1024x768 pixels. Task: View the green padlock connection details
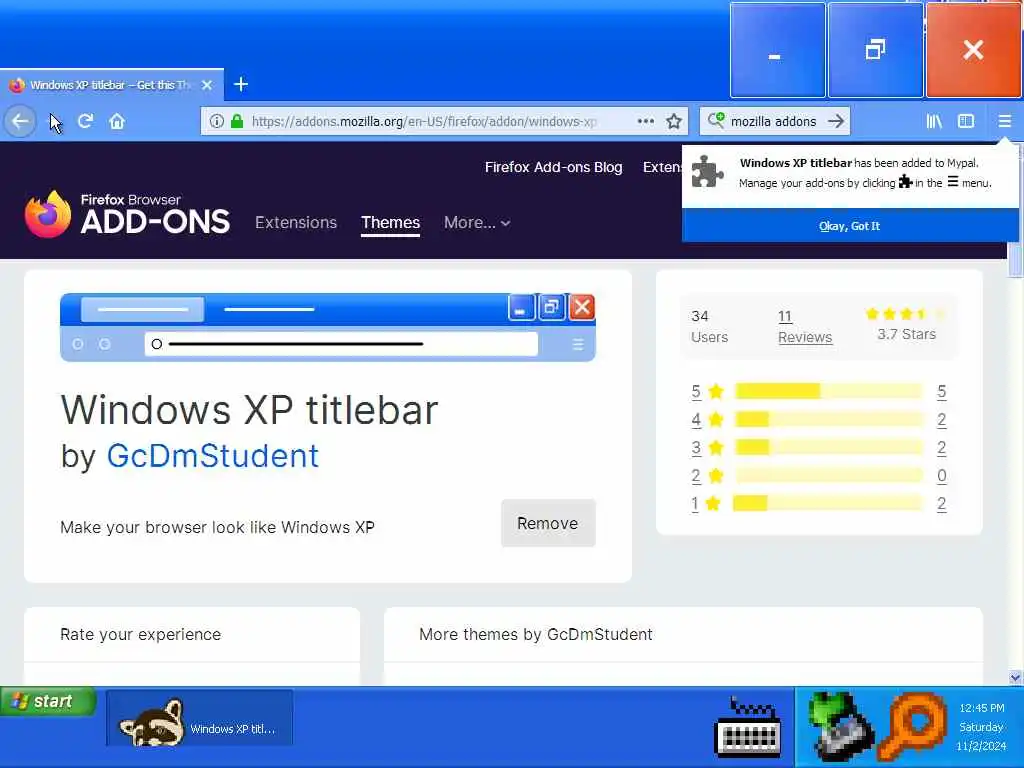tap(237, 121)
